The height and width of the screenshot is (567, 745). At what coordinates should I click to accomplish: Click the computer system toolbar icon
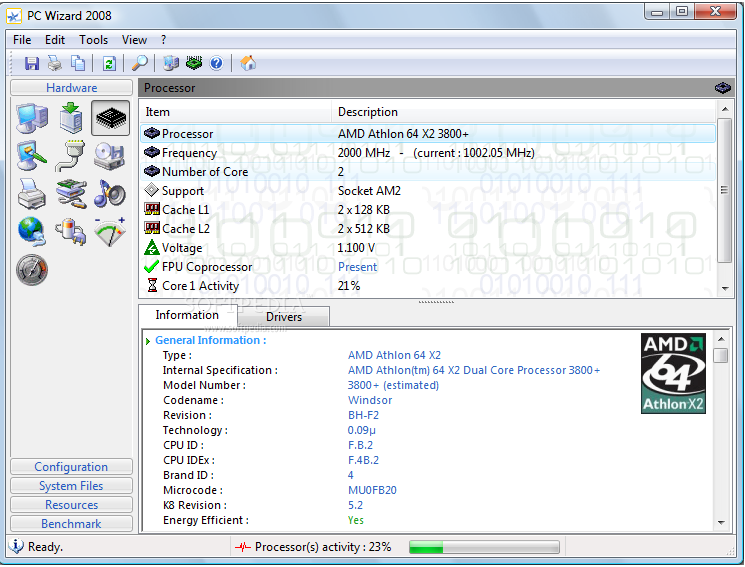pyautogui.click(x=171, y=63)
